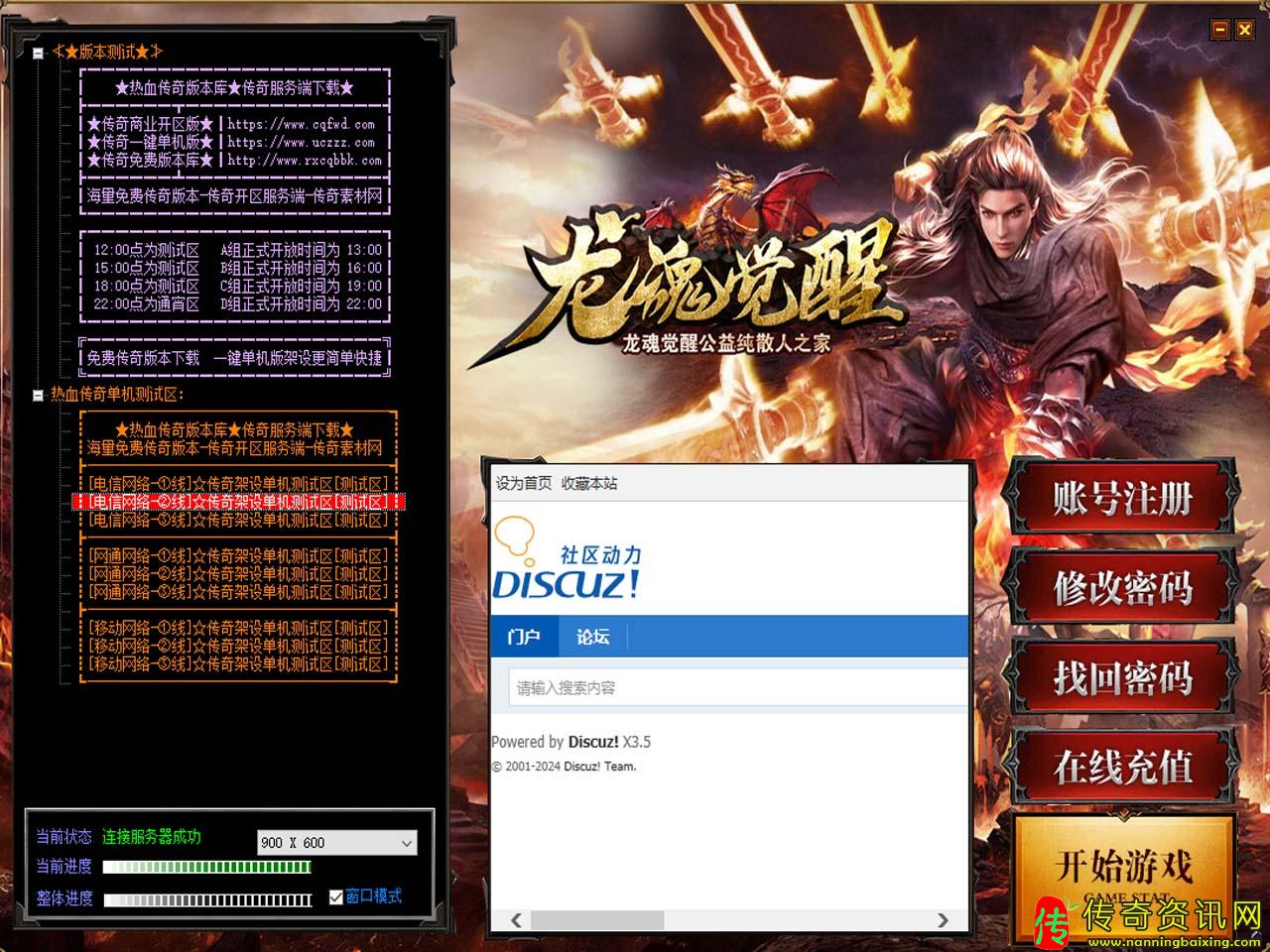The width and height of the screenshot is (1270, 952).
Task: Switch to the 论坛 tab
Action: pyautogui.click(x=593, y=637)
